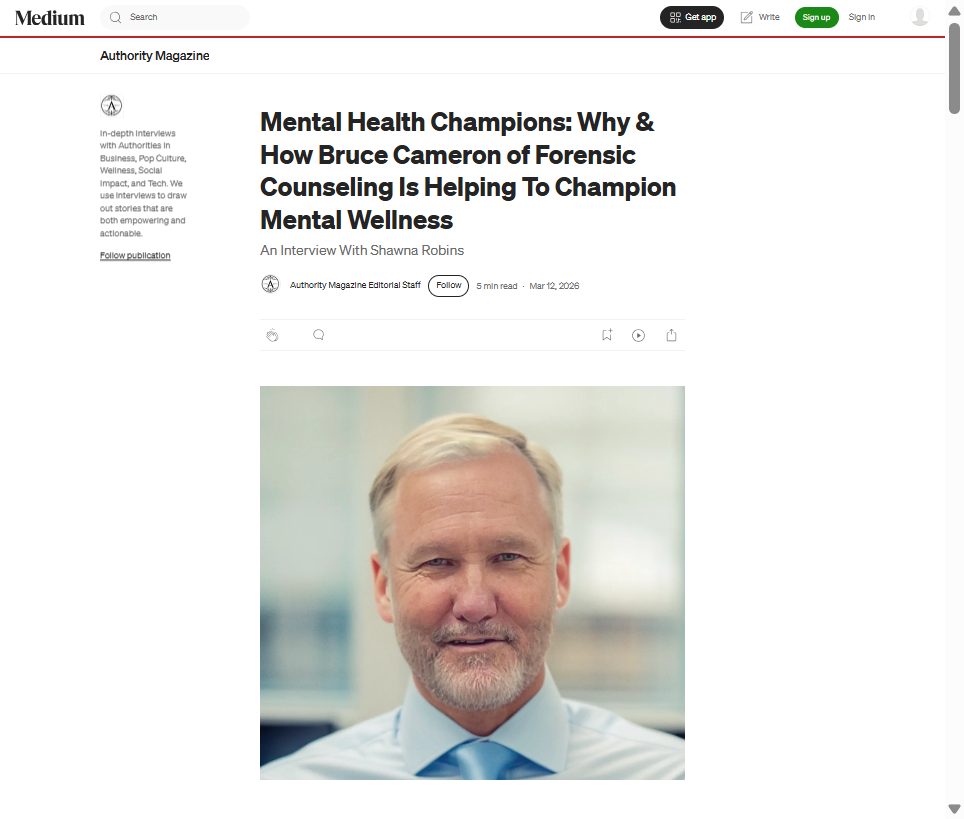964x819 pixels.
Task: Click the Authority Magazine sidebar logo
Action: [x=111, y=105]
